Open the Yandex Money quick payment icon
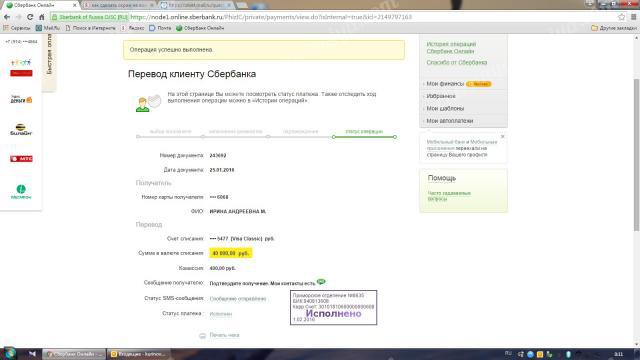The height and width of the screenshot is (360, 640). 21,100
